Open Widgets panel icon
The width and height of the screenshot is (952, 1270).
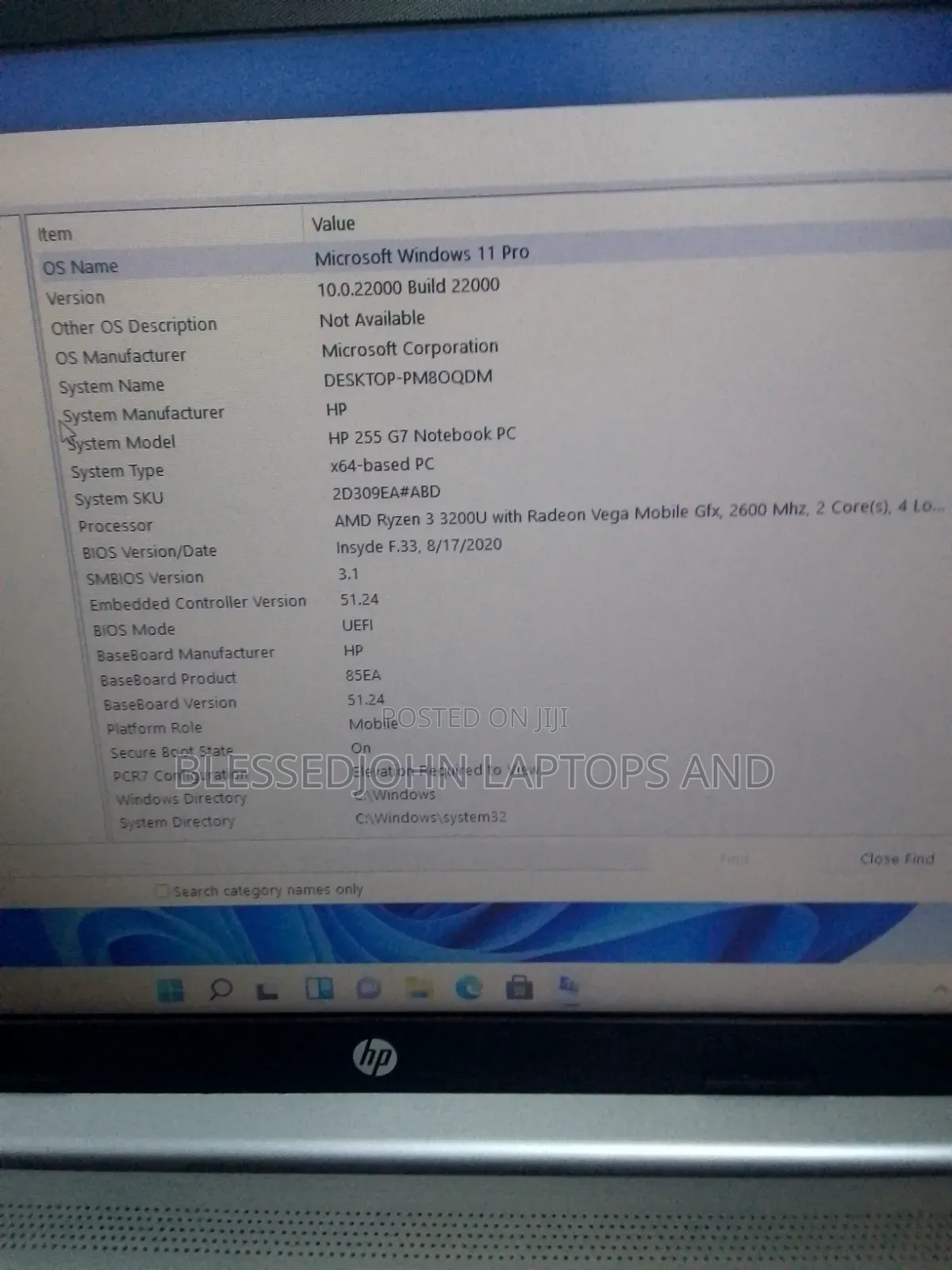[x=320, y=988]
